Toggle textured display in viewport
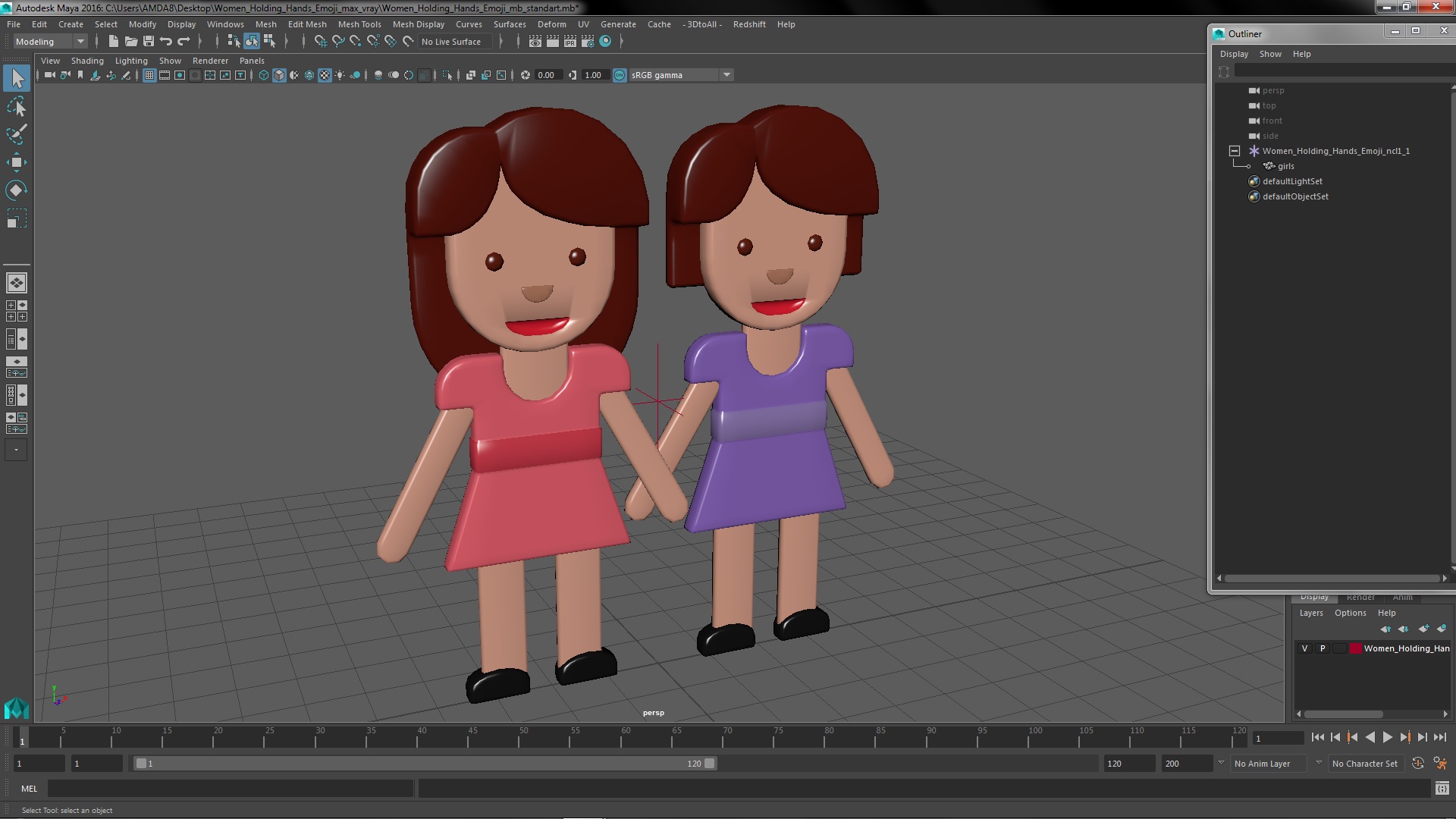Screen dimensions: 1456x819 point(325,75)
